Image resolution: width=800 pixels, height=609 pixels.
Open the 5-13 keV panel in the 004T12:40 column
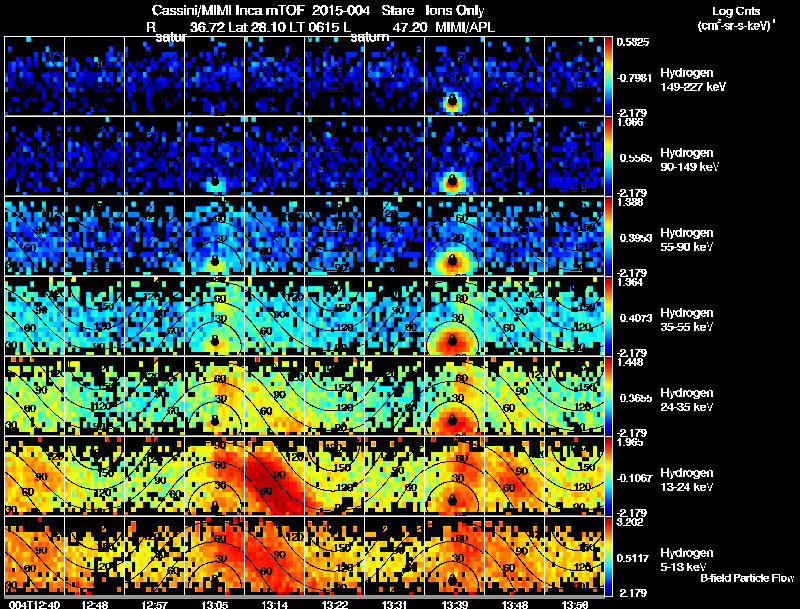(34, 556)
